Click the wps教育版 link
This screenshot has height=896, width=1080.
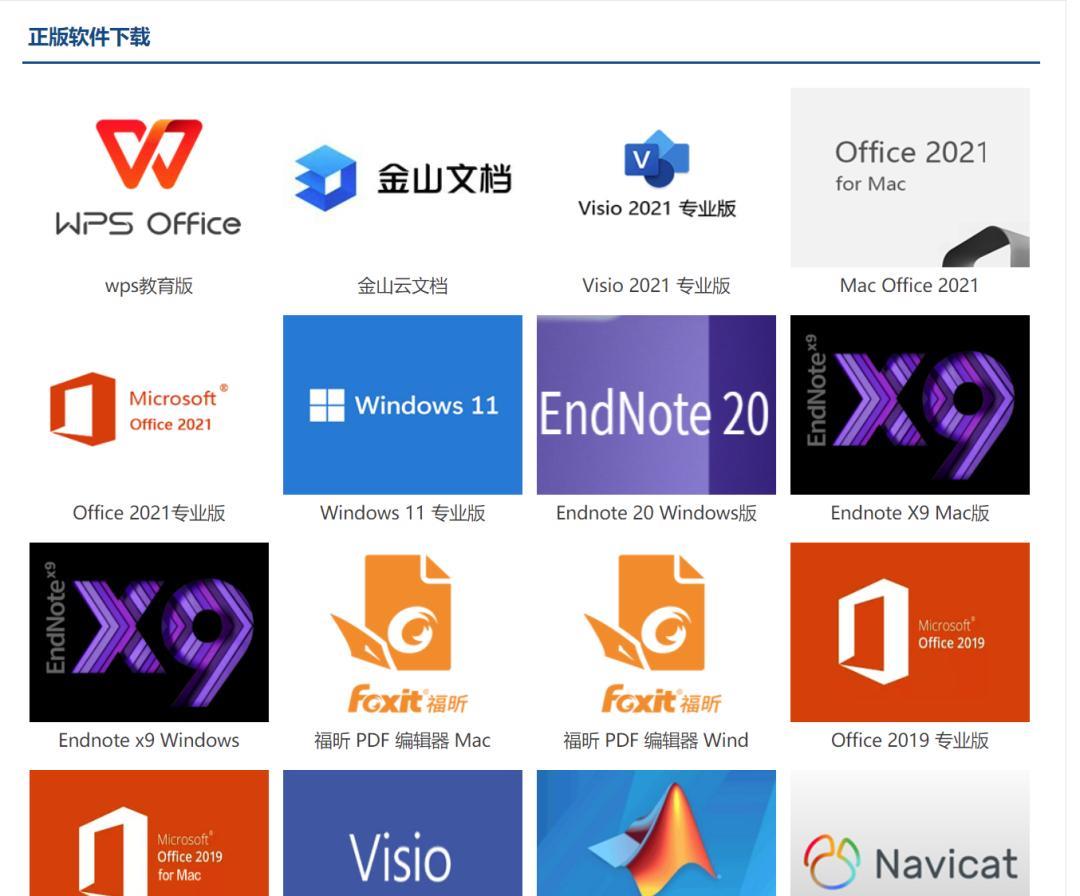click(149, 286)
